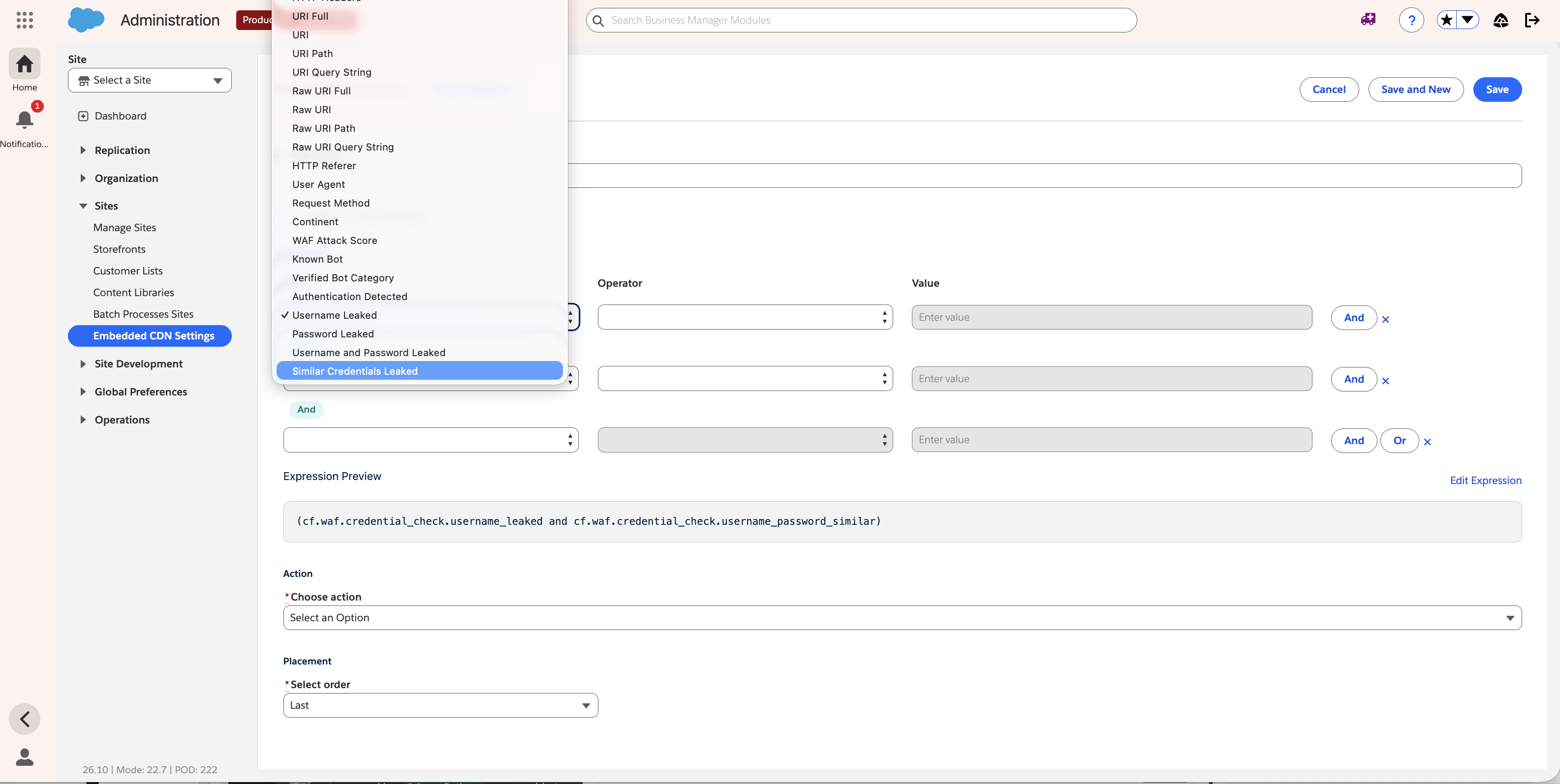Viewport: 1560px width, 784px height.
Task: Click Save and New button
Action: coord(1415,90)
